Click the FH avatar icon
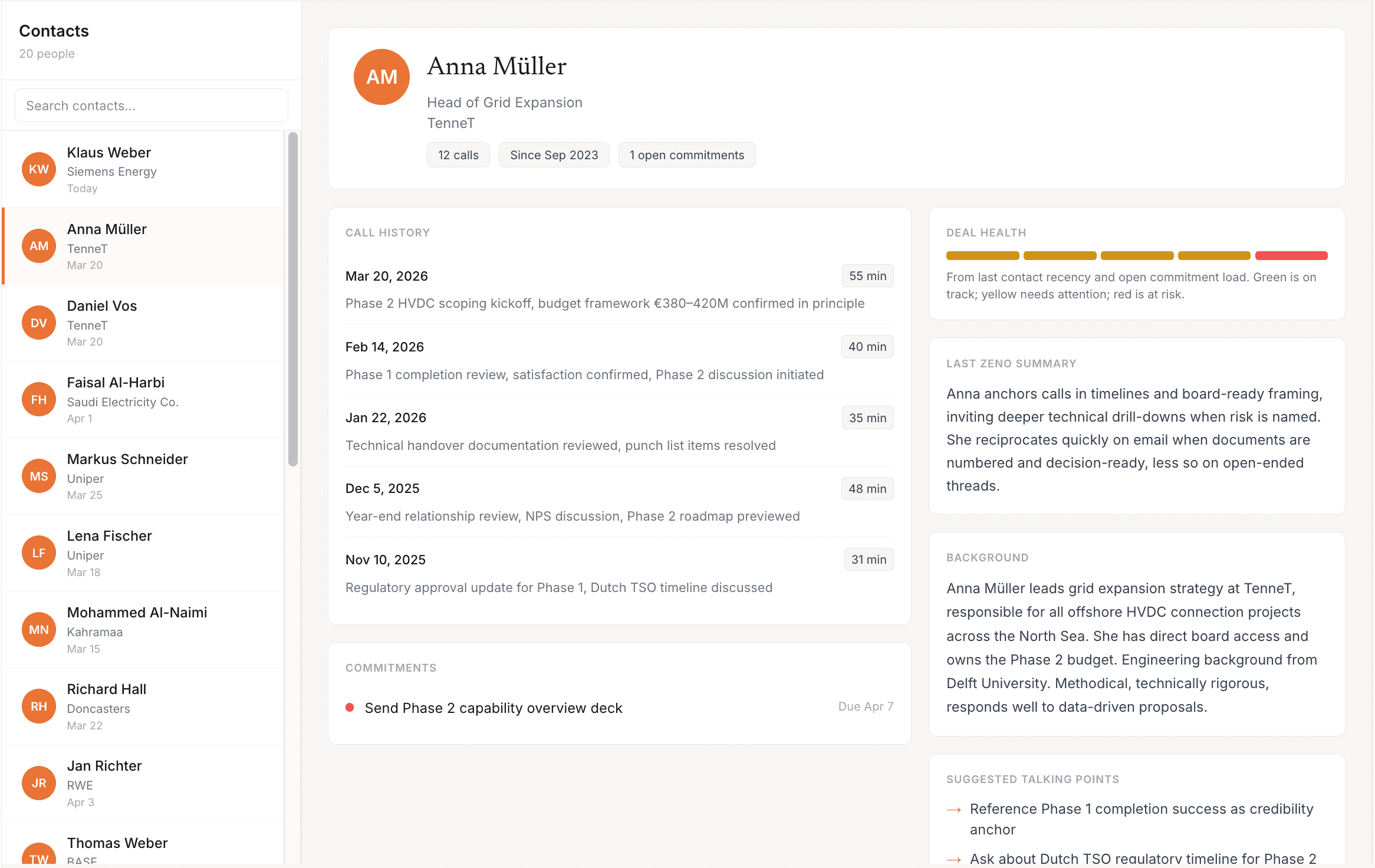The height and width of the screenshot is (868, 1375). coord(39,399)
